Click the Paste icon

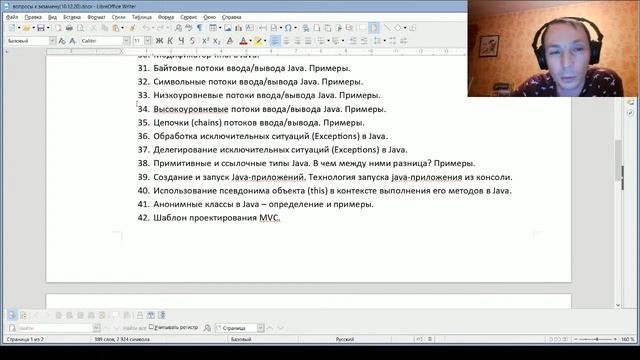point(116,28)
